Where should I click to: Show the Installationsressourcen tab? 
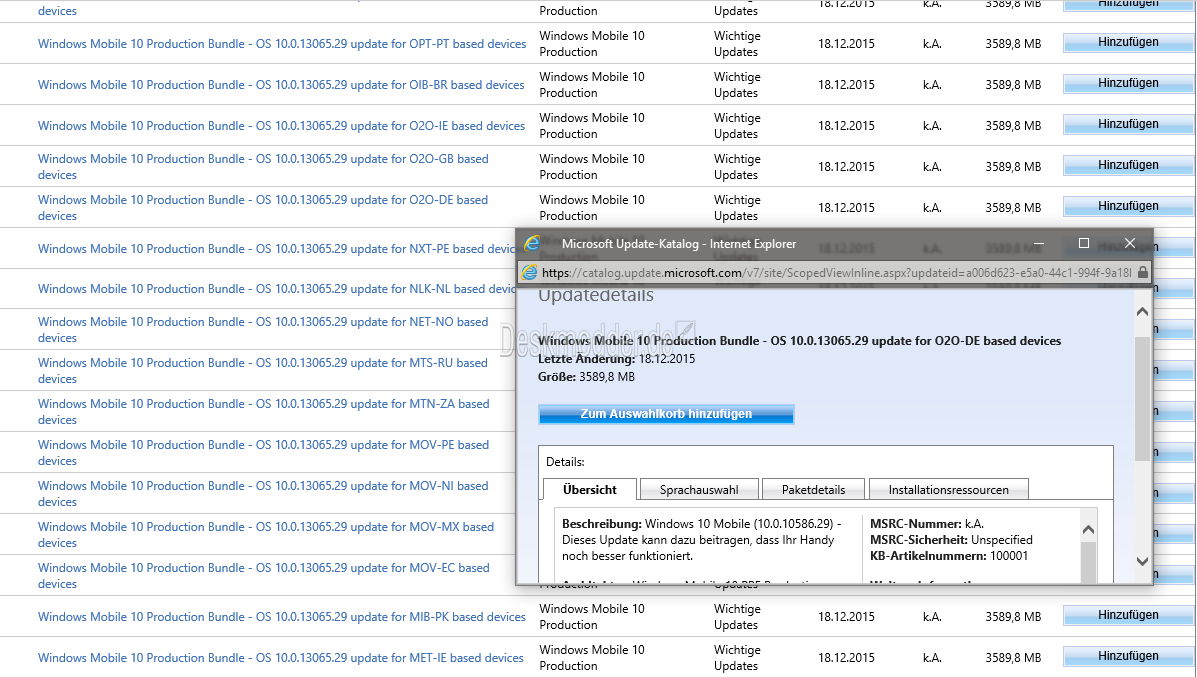pyautogui.click(x=948, y=490)
